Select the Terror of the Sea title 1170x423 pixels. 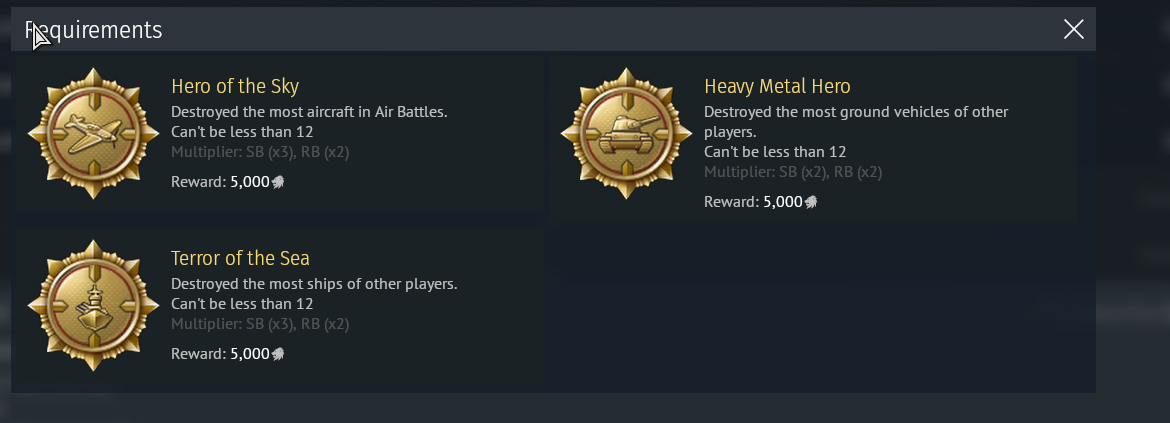coord(240,258)
